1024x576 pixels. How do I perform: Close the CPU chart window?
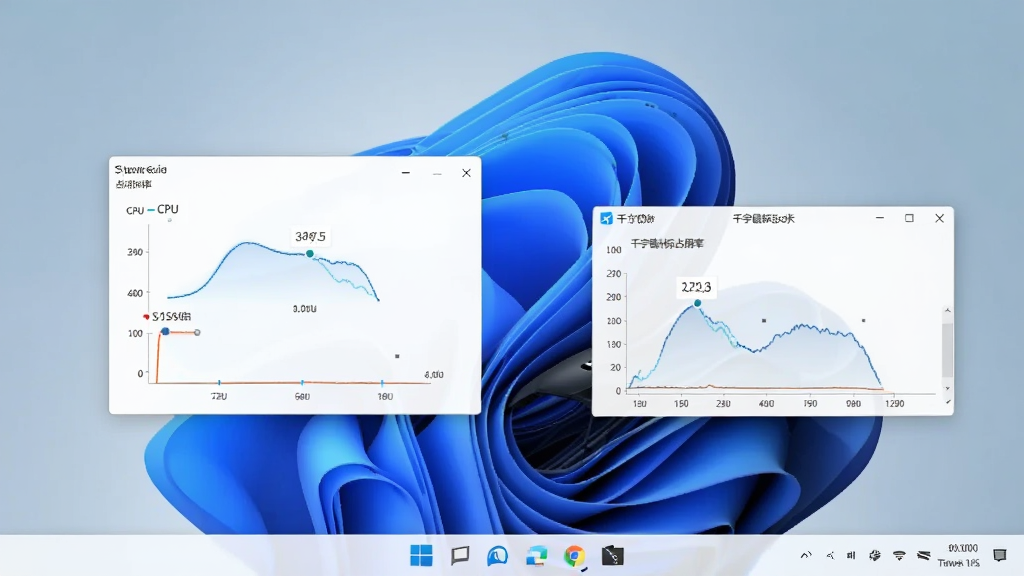point(466,173)
